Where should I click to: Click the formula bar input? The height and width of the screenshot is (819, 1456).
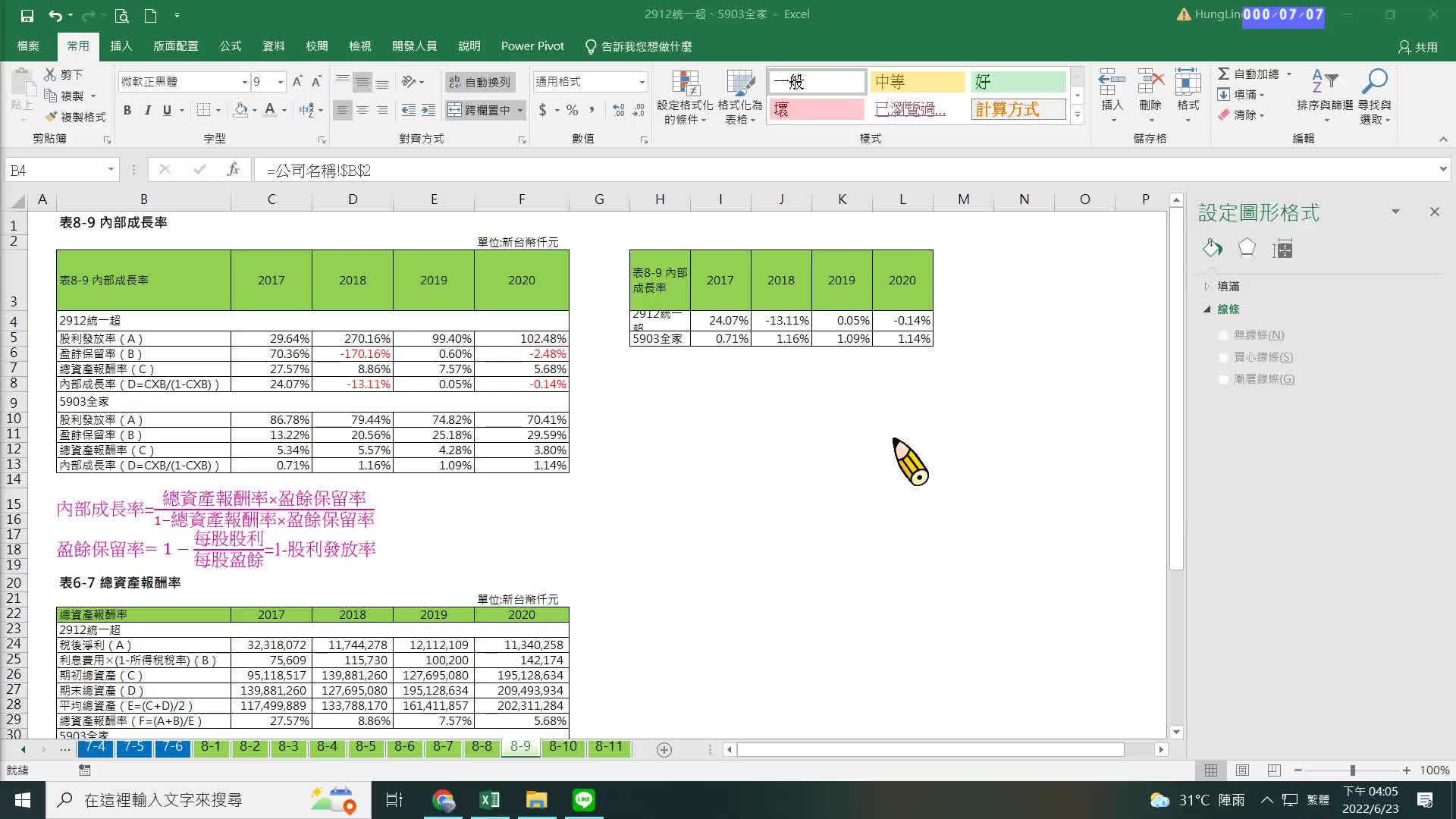(846, 170)
